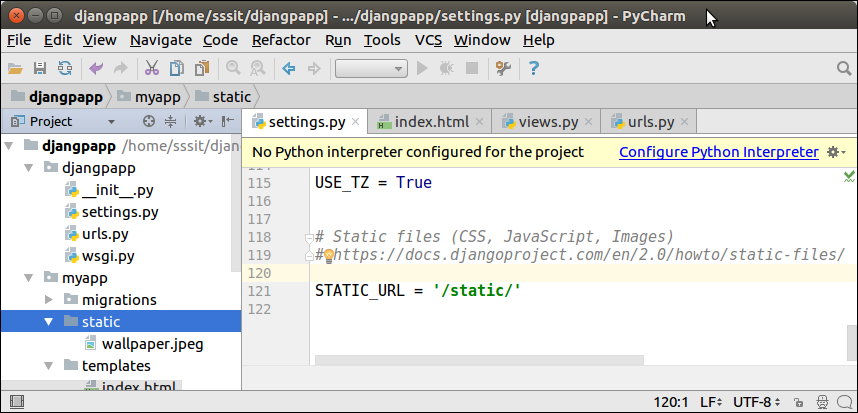Select wallpaper.jpeg in the project tree

point(144,344)
